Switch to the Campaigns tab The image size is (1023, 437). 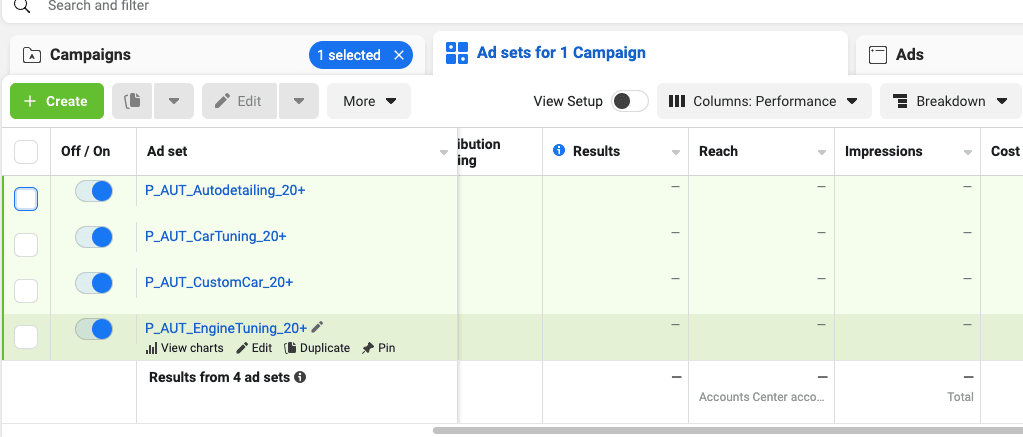coord(90,55)
